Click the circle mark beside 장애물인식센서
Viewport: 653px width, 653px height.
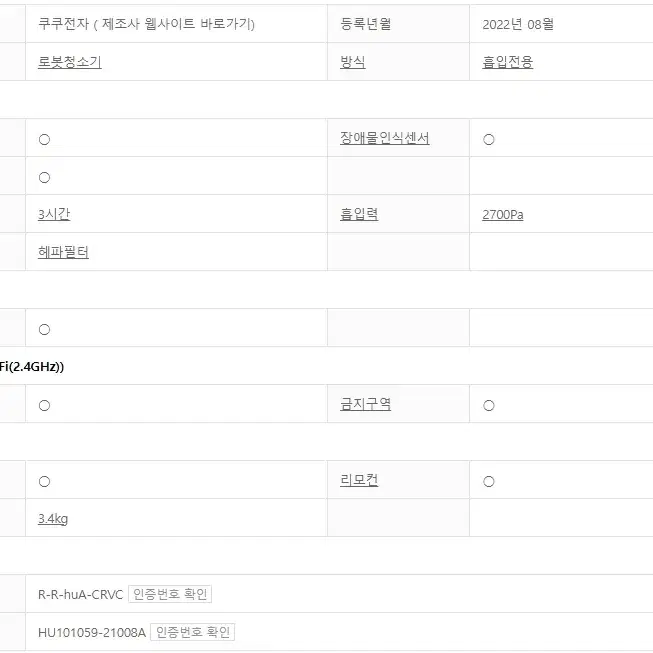pos(489,140)
